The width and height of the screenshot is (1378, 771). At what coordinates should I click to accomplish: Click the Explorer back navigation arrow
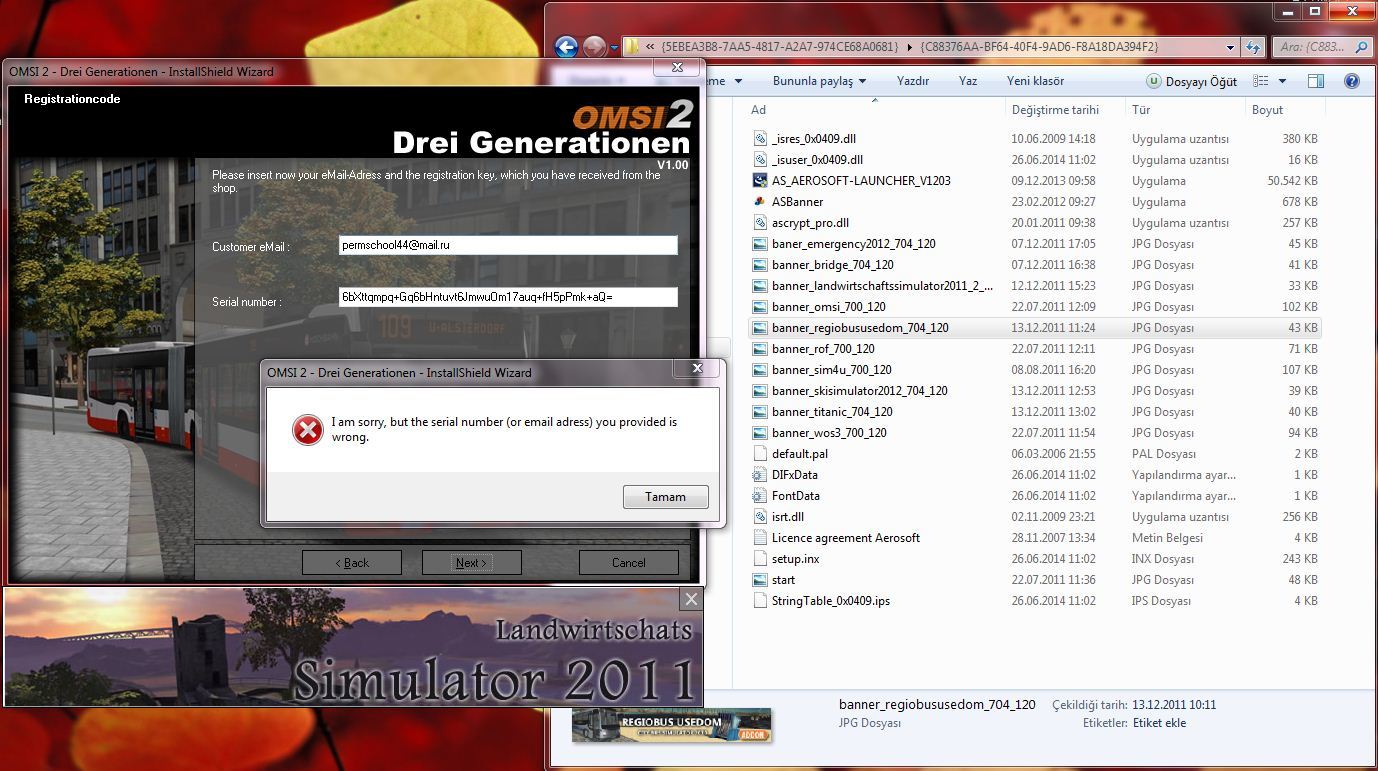[x=566, y=47]
